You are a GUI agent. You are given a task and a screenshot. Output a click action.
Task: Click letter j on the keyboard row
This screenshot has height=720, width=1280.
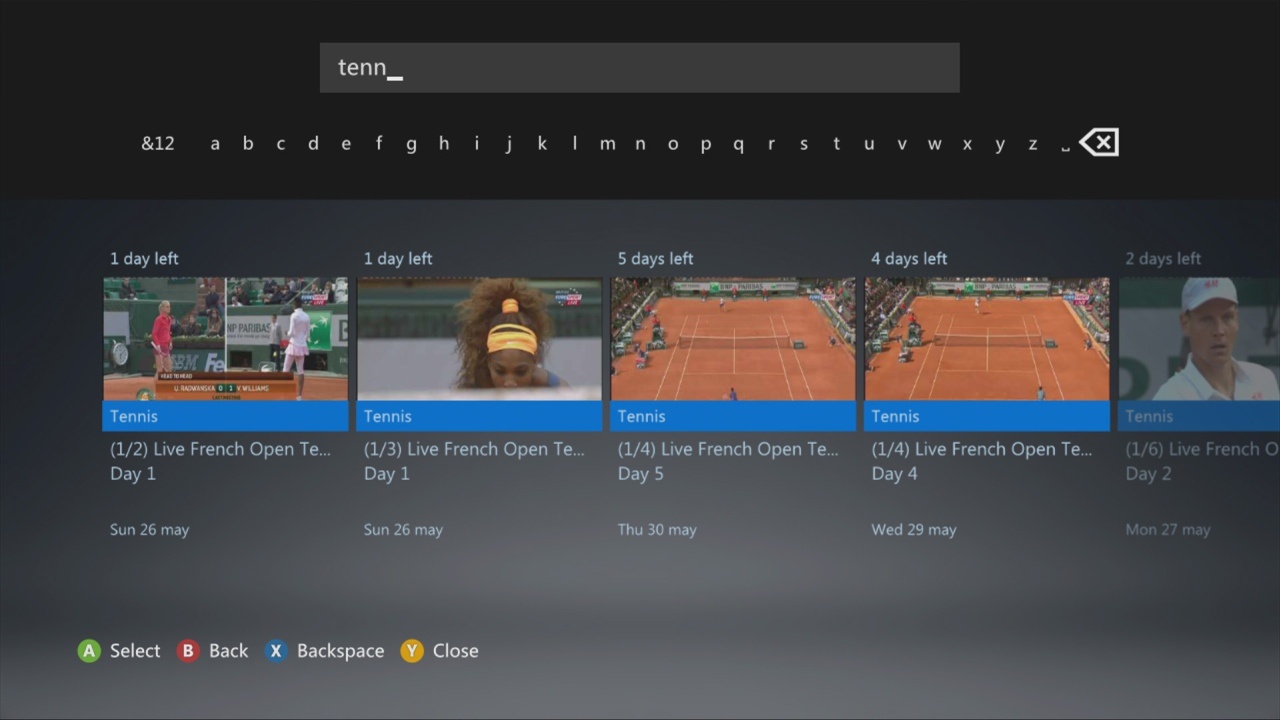(509, 145)
